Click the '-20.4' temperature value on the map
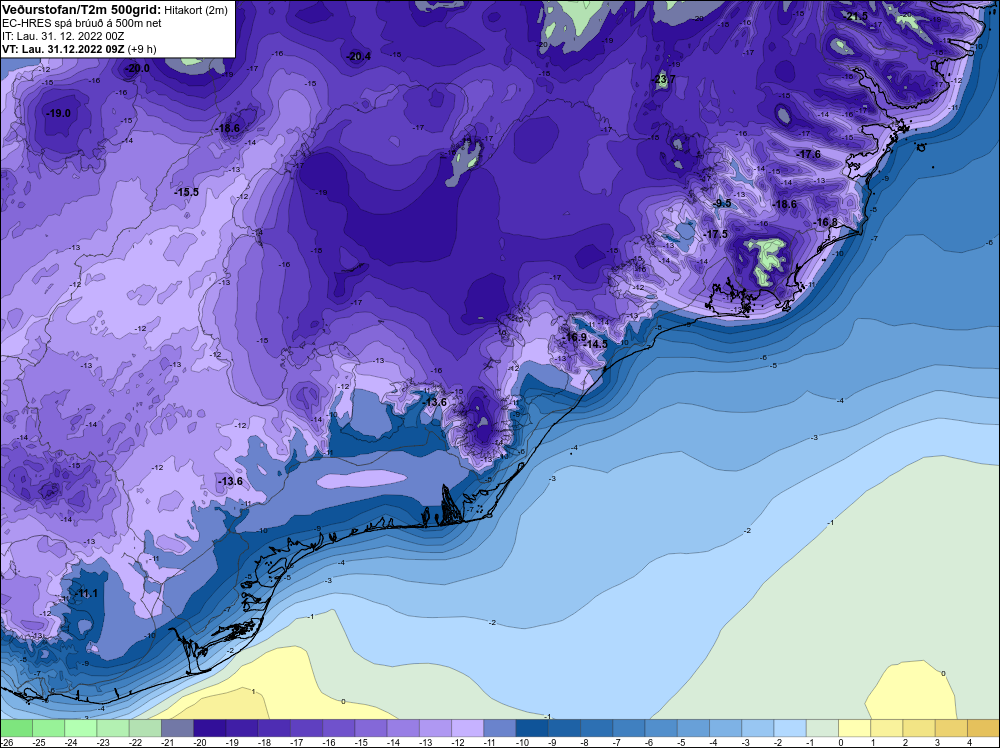The height and width of the screenshot is (748, 1000). (x=358, y=57)
